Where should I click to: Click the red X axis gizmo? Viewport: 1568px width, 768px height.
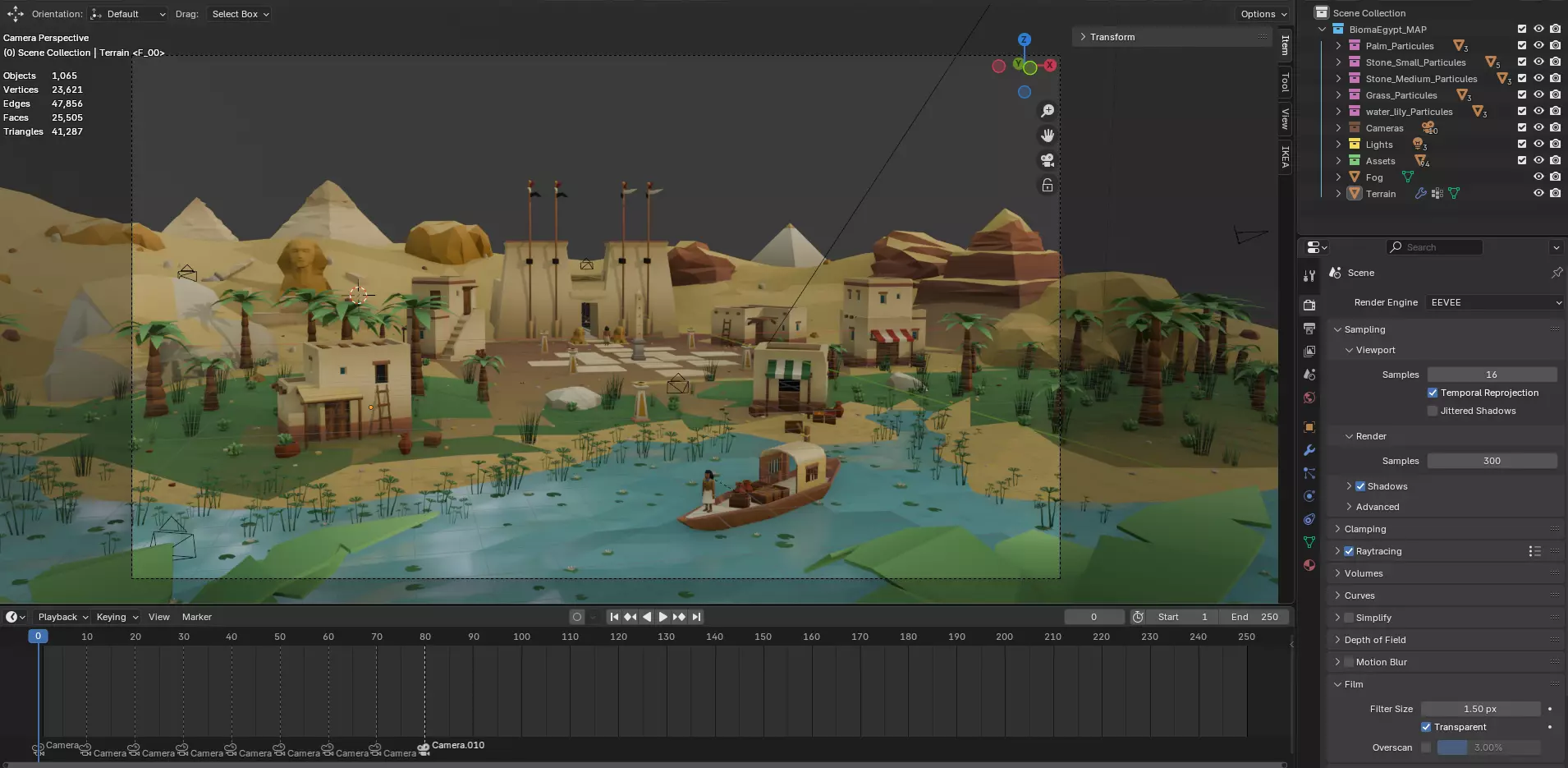[x=1050, y=65]
